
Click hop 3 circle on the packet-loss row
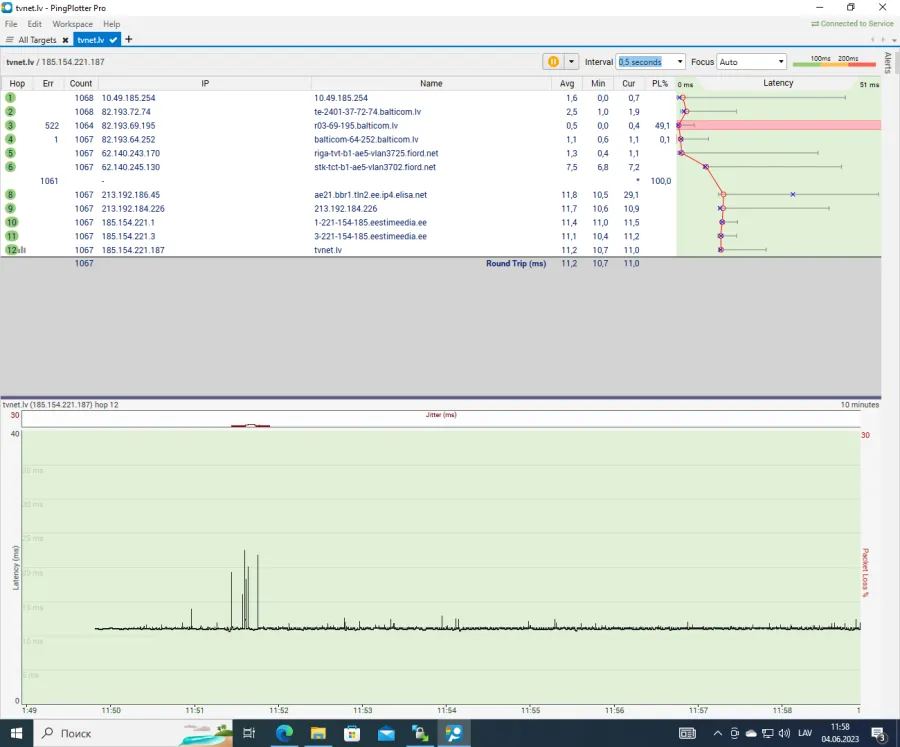point(10,125)
